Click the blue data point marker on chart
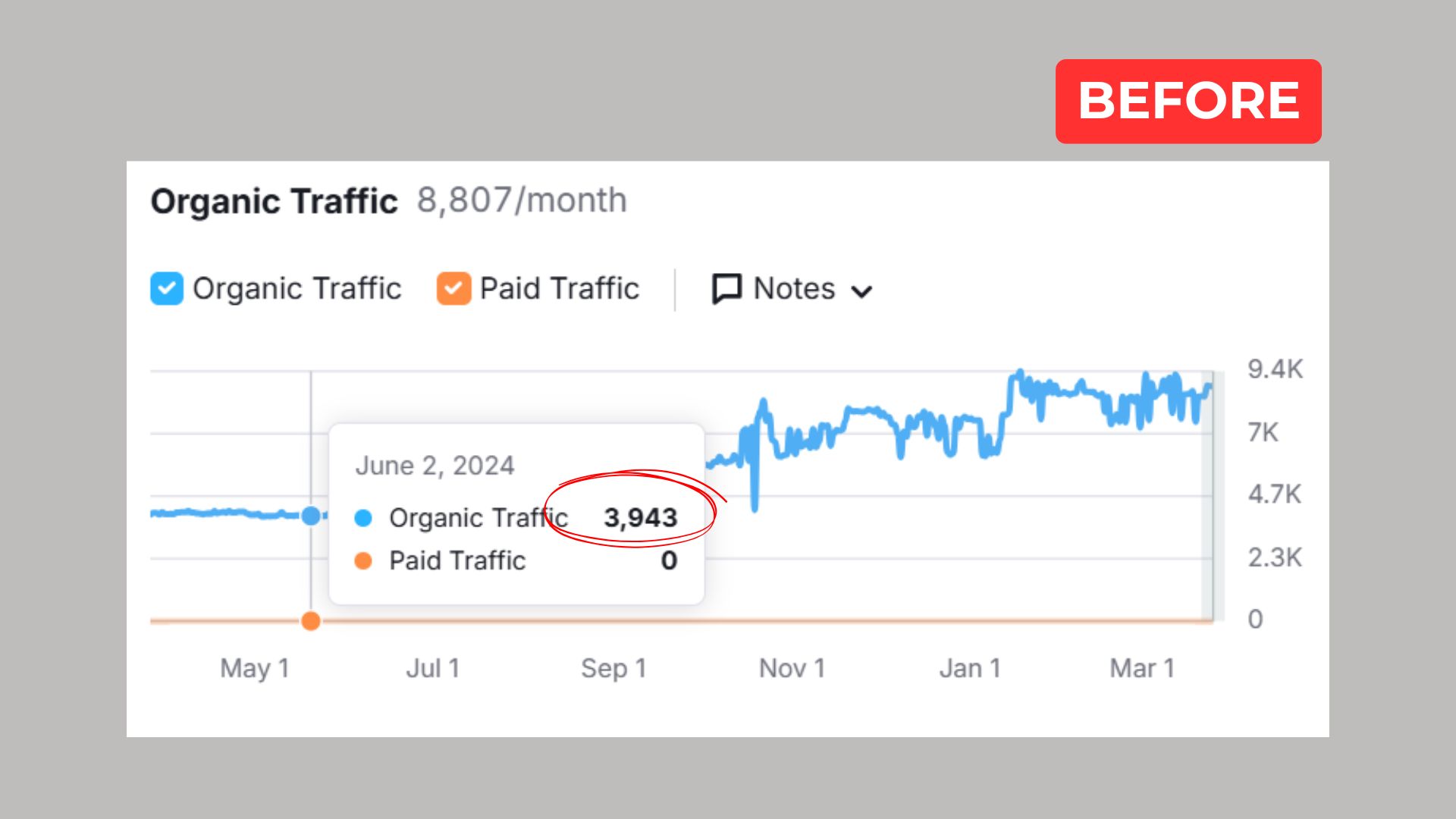 [311, 516]
